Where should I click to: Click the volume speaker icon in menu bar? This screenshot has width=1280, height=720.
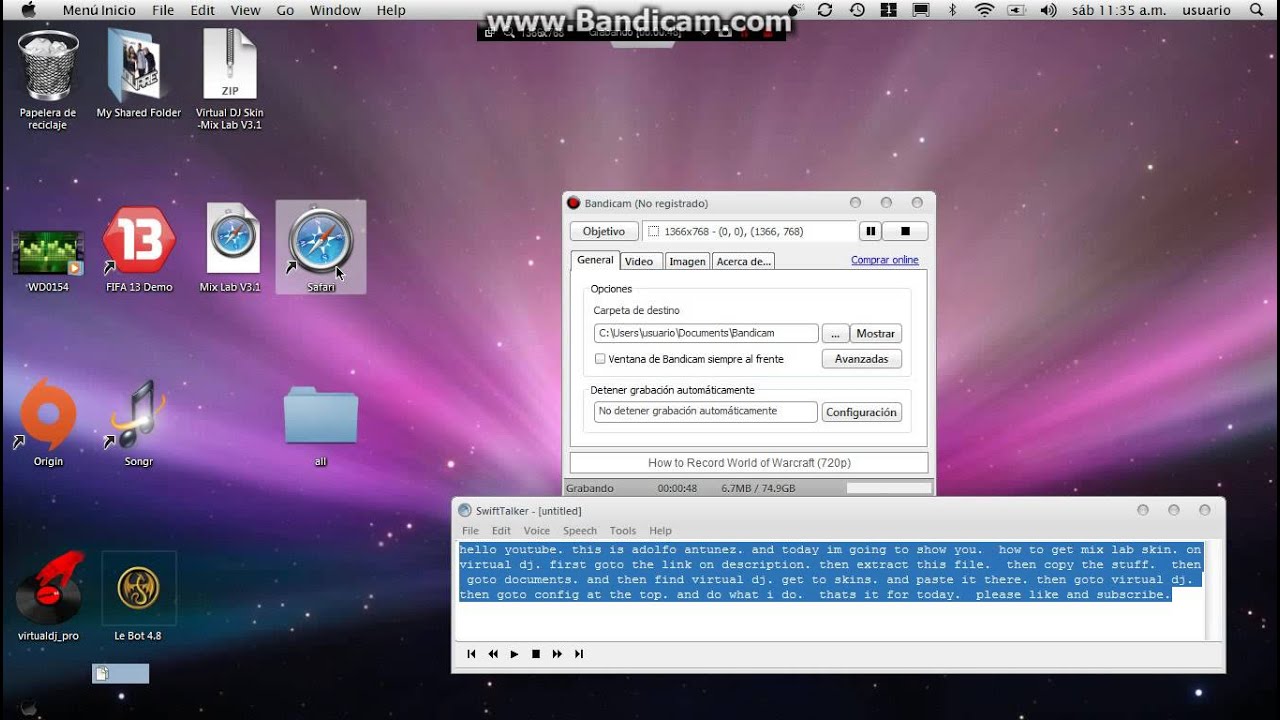[x=1048, y=10]
